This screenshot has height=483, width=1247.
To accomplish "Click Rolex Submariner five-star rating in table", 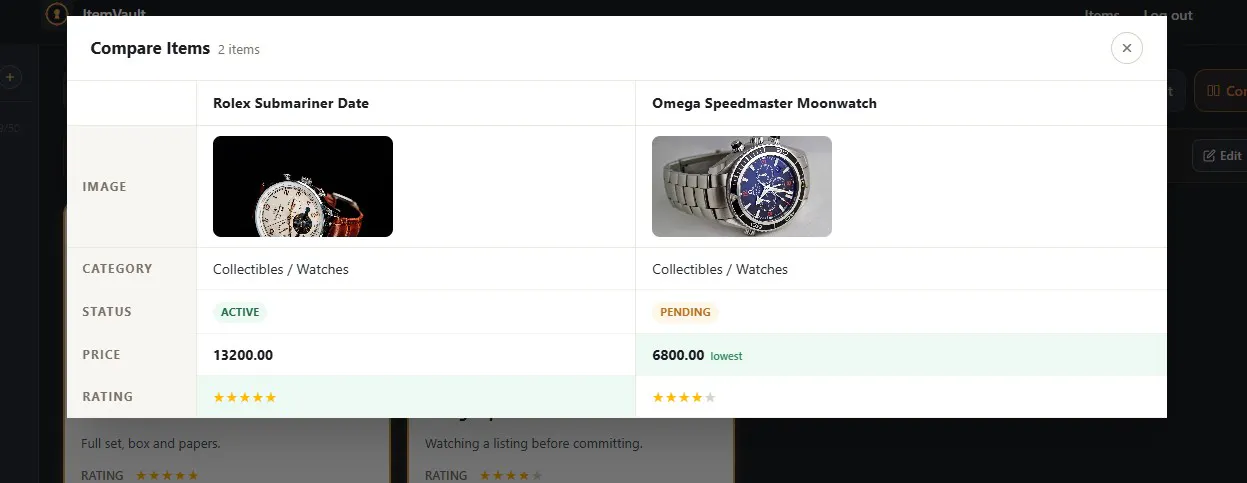I will [245, 397].
